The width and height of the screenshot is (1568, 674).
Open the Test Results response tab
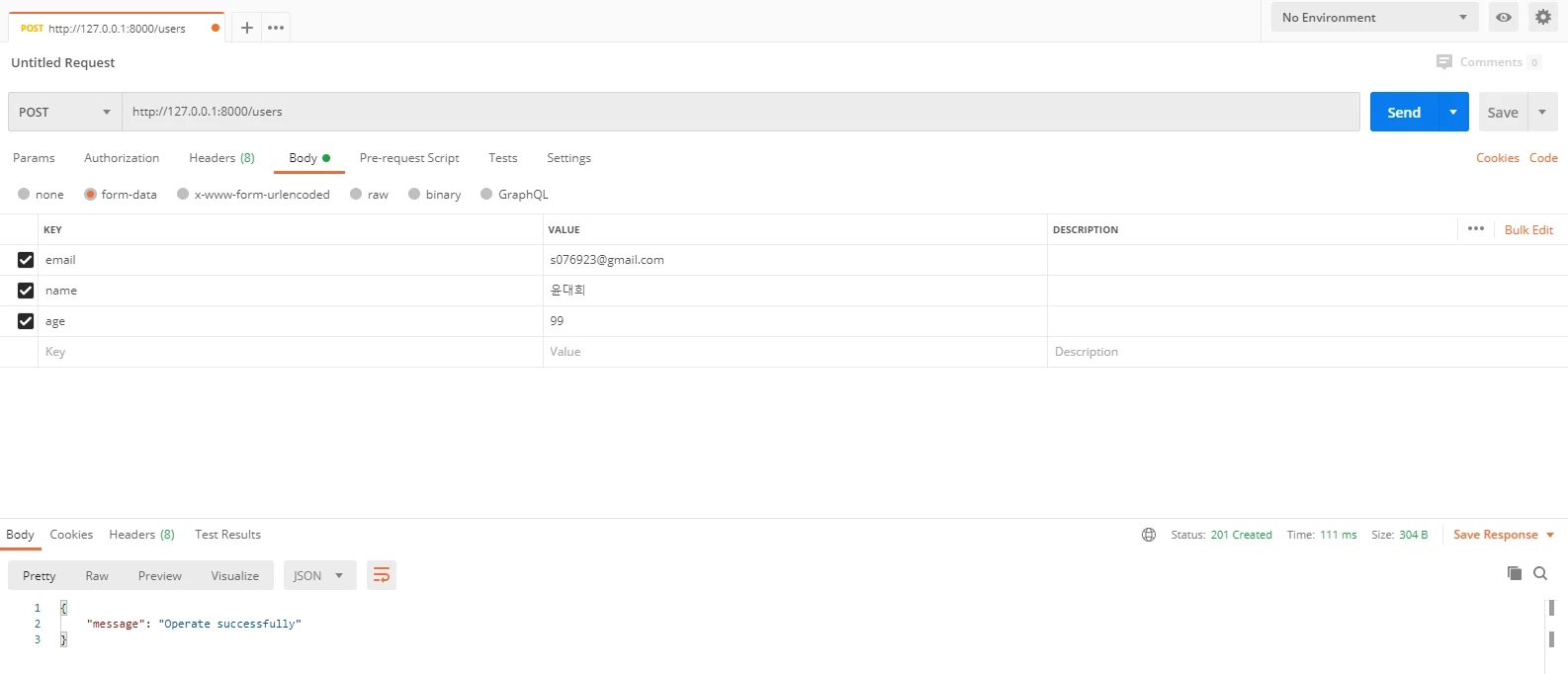(x=227, y=535)
